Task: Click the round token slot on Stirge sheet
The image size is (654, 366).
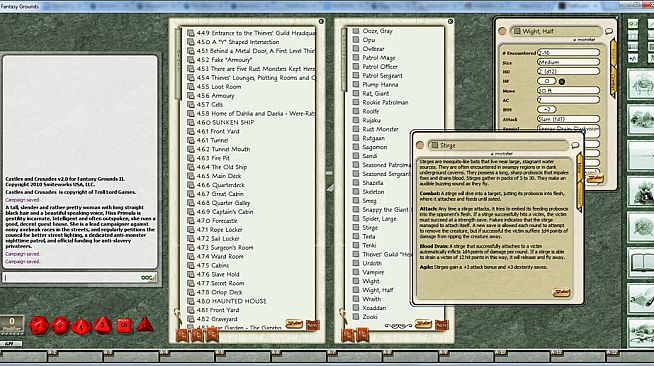Action: (x=420, y=145)
